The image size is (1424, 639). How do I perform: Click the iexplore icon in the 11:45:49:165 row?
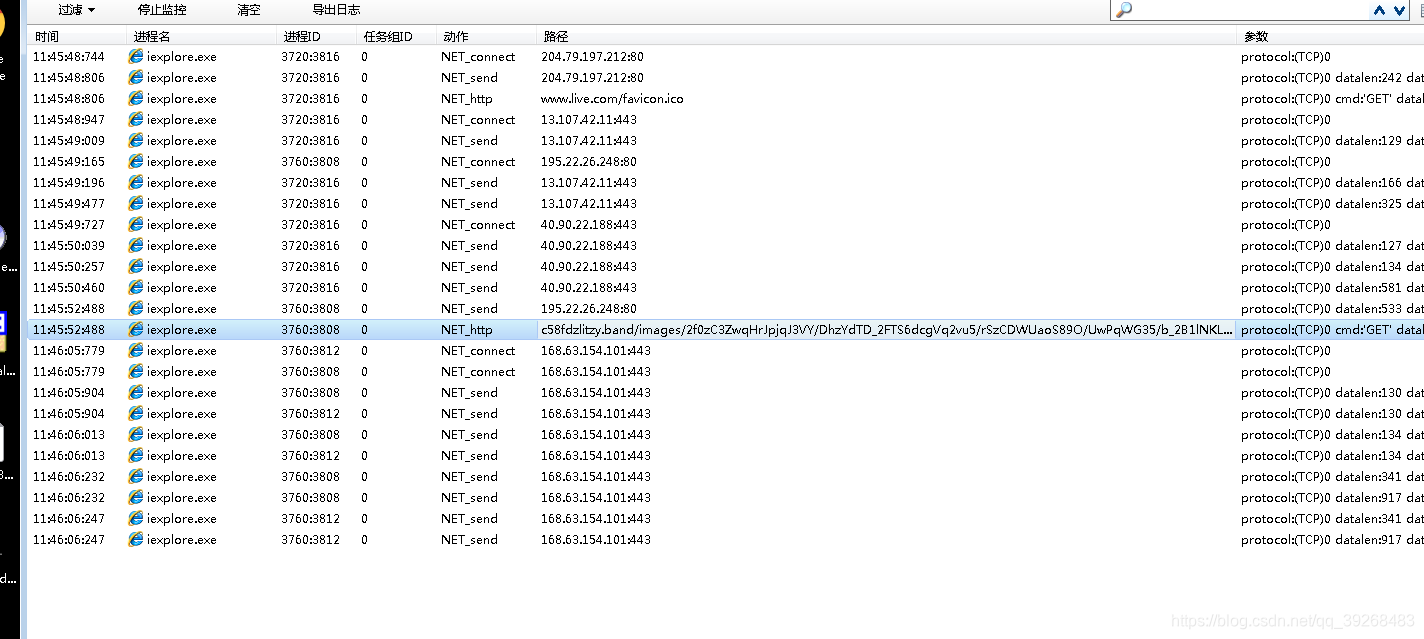136,161
